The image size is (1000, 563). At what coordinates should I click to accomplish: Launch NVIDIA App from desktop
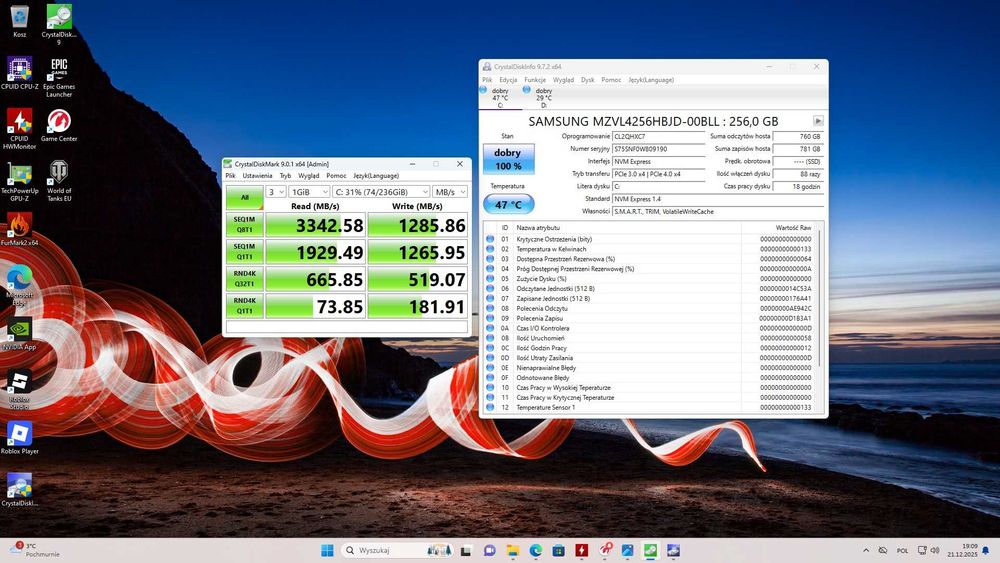click(20, 333)
